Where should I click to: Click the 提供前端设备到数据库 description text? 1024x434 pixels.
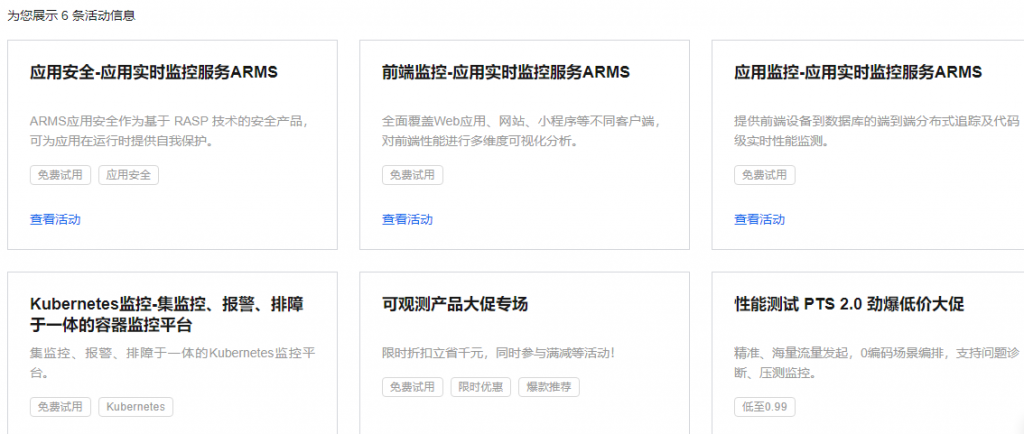[x=876, y=131]
